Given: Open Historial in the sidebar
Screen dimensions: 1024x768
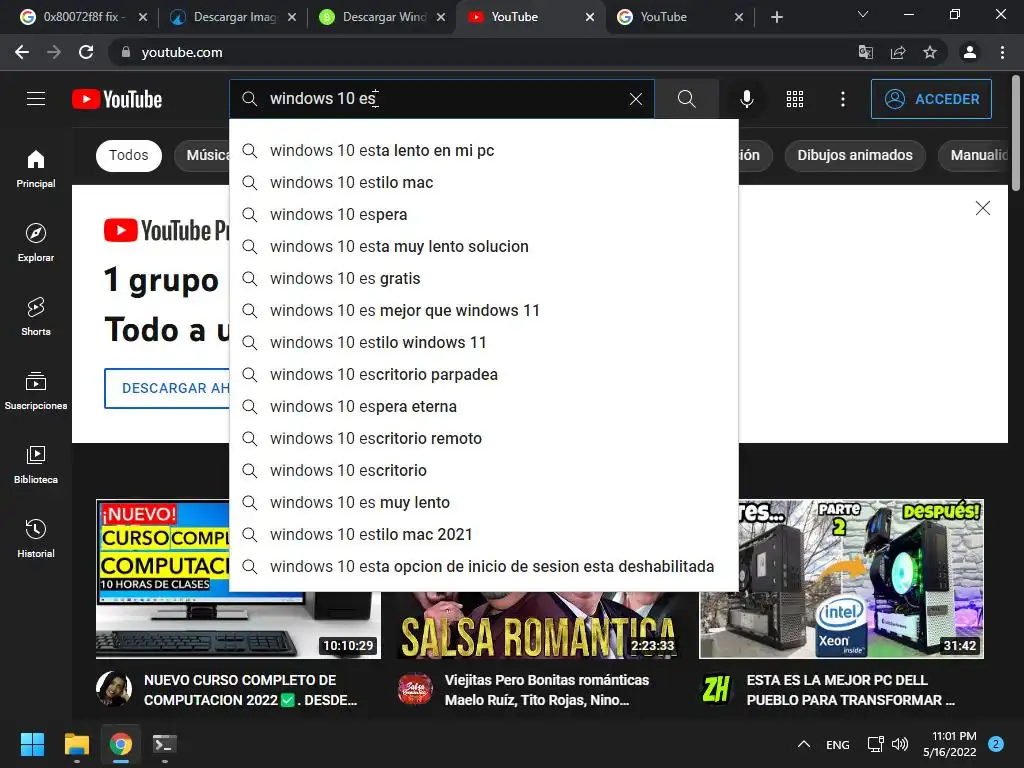Looking at the screenshot, I should 36,538.
